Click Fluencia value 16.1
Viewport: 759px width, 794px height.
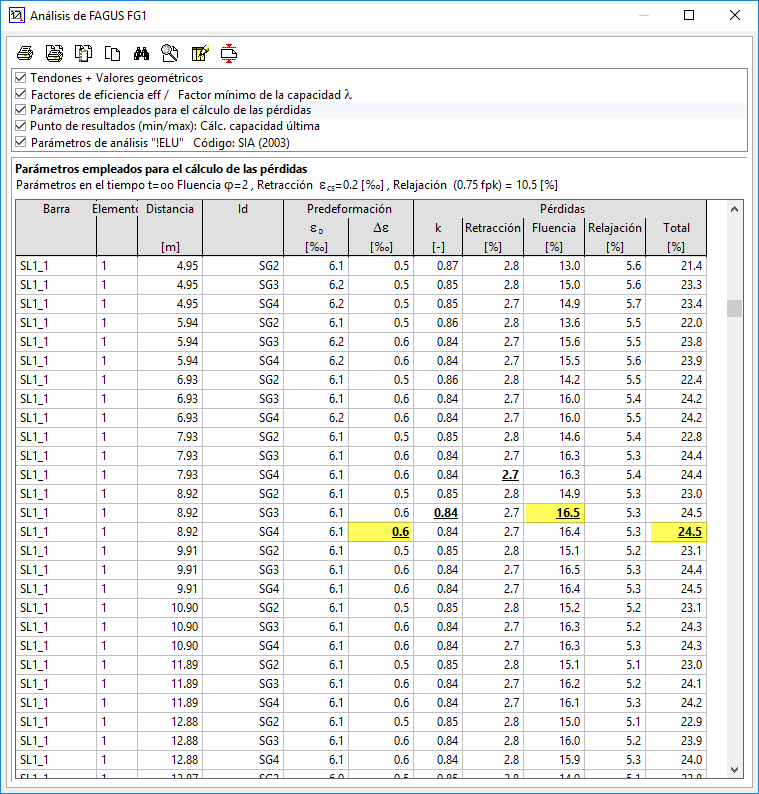570,703
